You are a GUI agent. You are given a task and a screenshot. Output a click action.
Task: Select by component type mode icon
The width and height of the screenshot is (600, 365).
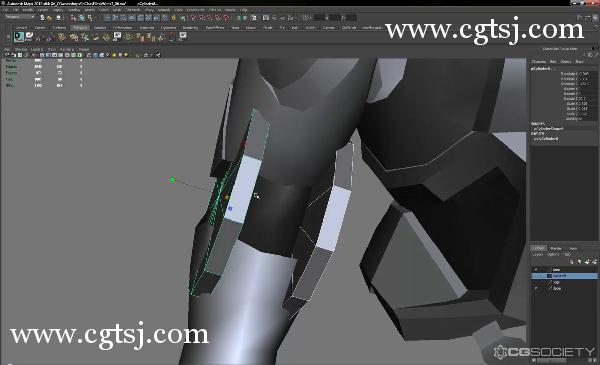(x=90, y=18)
